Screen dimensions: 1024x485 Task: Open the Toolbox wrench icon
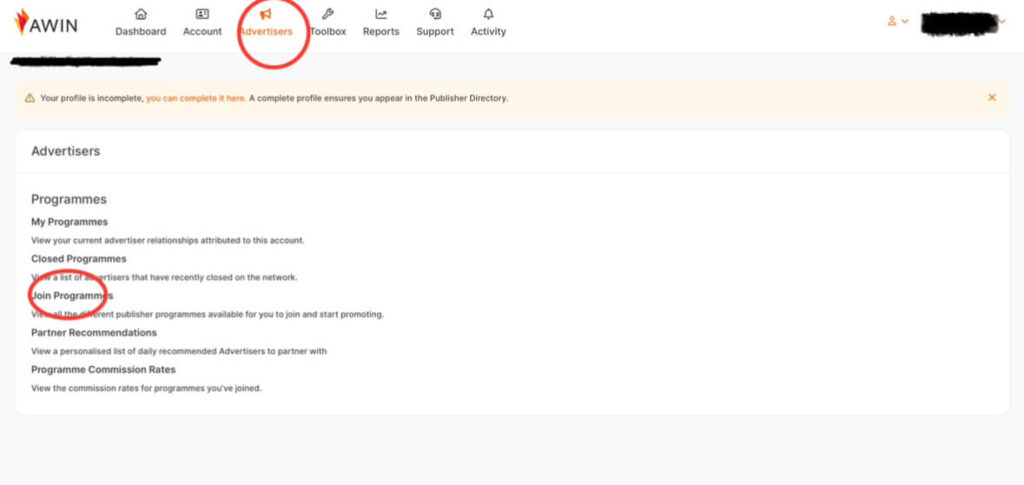click(x=327, y=14)
